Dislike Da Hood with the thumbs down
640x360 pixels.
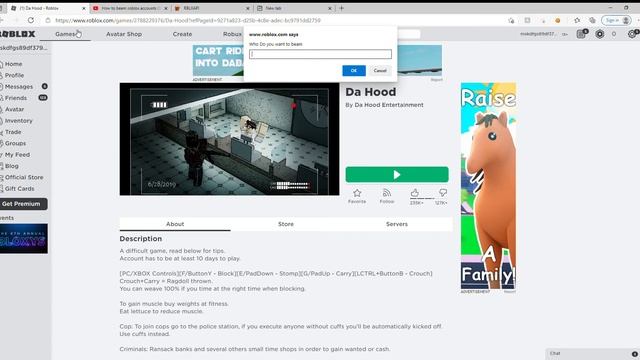[443, 192]
